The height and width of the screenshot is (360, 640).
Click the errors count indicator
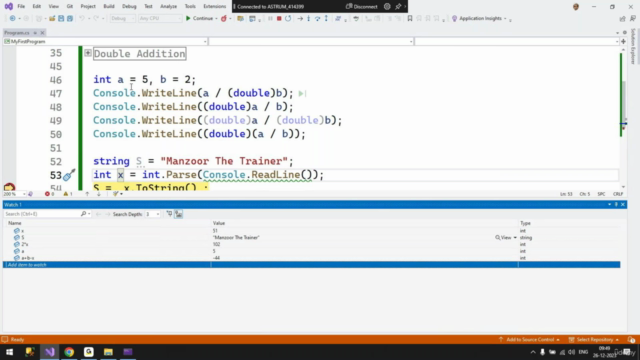49,194
